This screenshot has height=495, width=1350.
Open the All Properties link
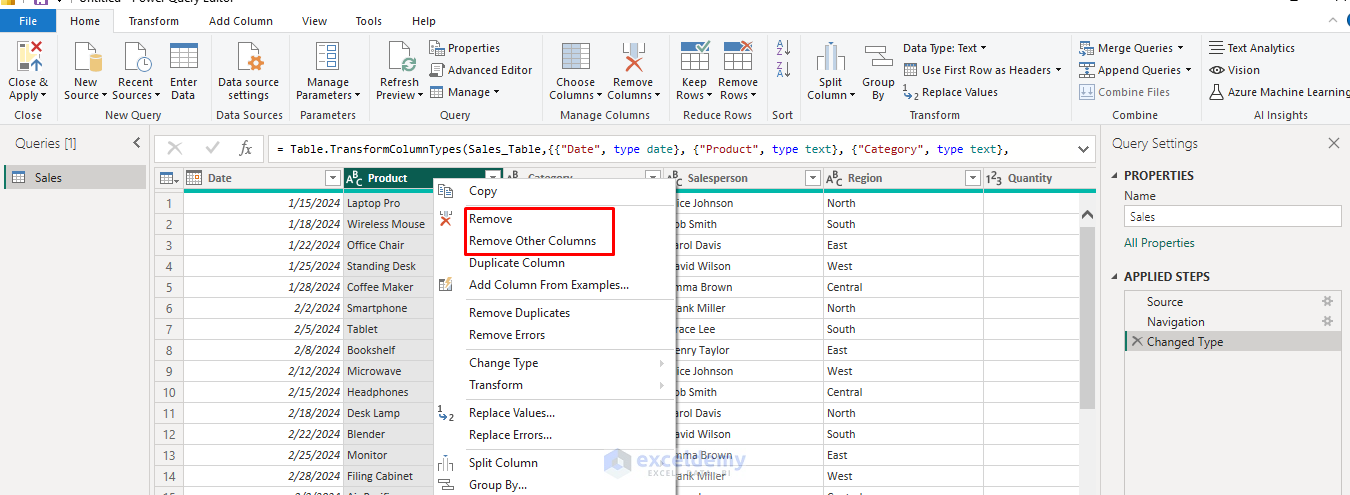click(x=1159, y=243)
